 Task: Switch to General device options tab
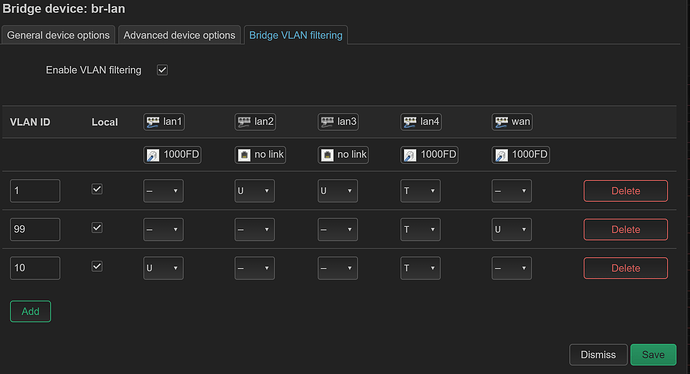58,35
